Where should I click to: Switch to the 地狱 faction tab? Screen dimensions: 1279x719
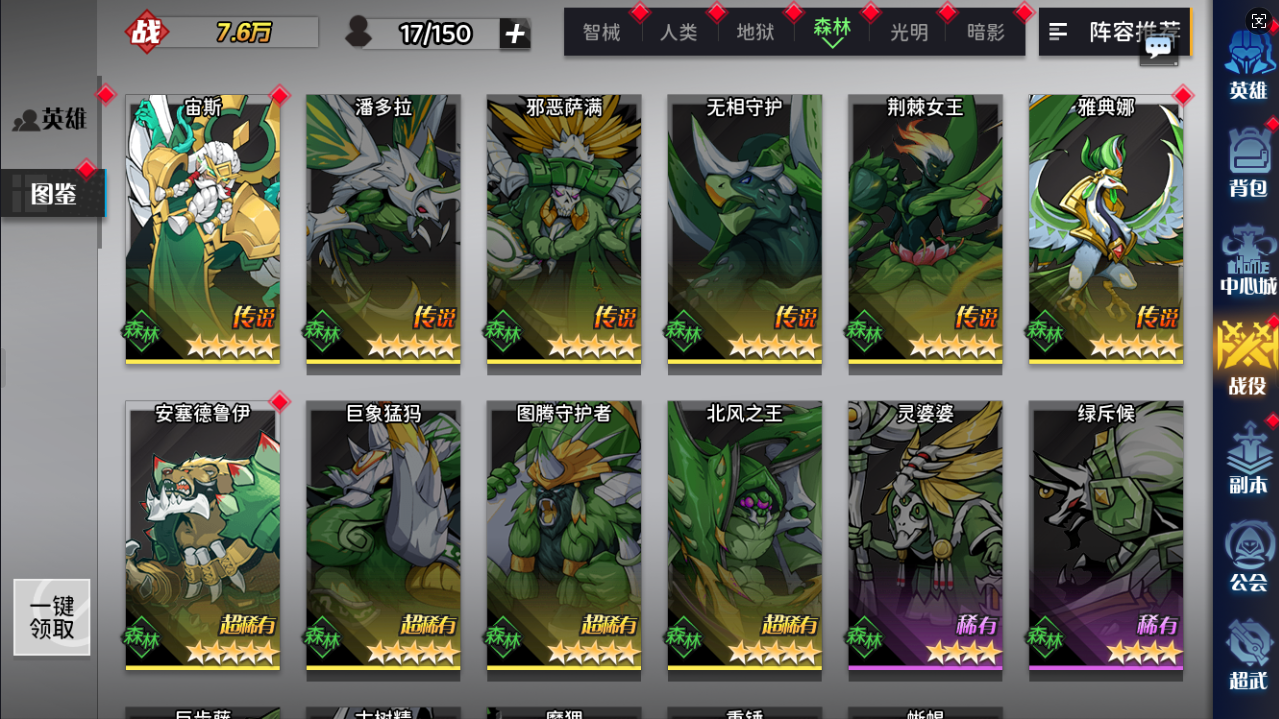[x=755, y=32]
